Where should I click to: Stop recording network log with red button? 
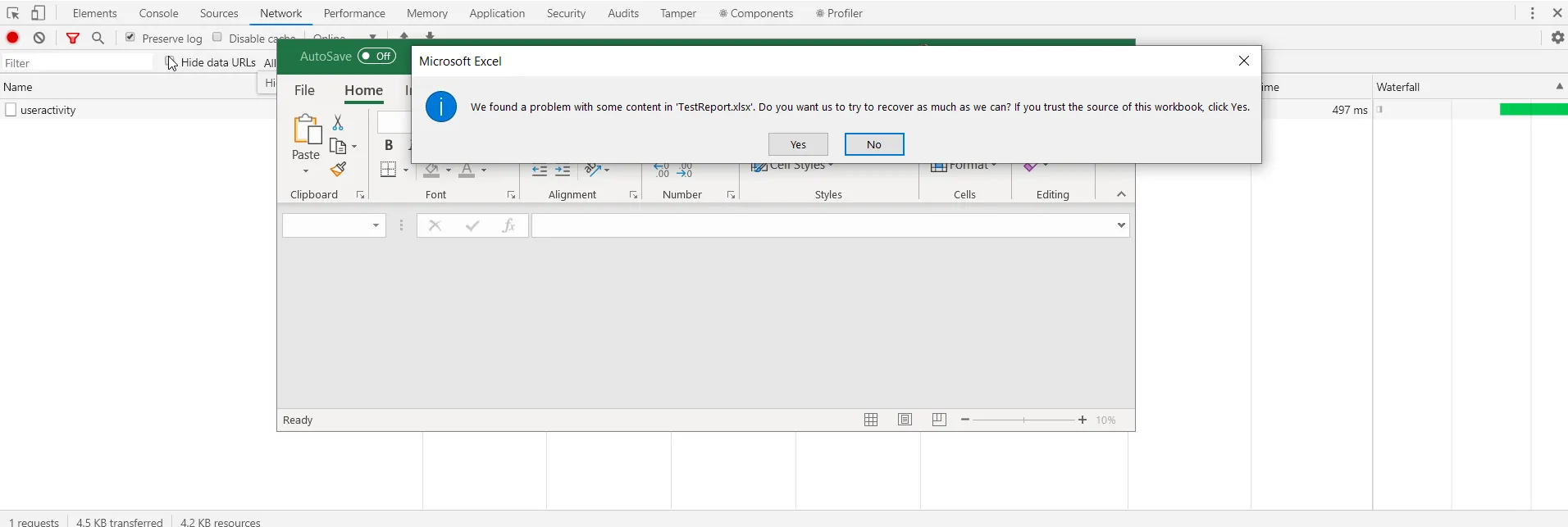[x=13, y=38]
